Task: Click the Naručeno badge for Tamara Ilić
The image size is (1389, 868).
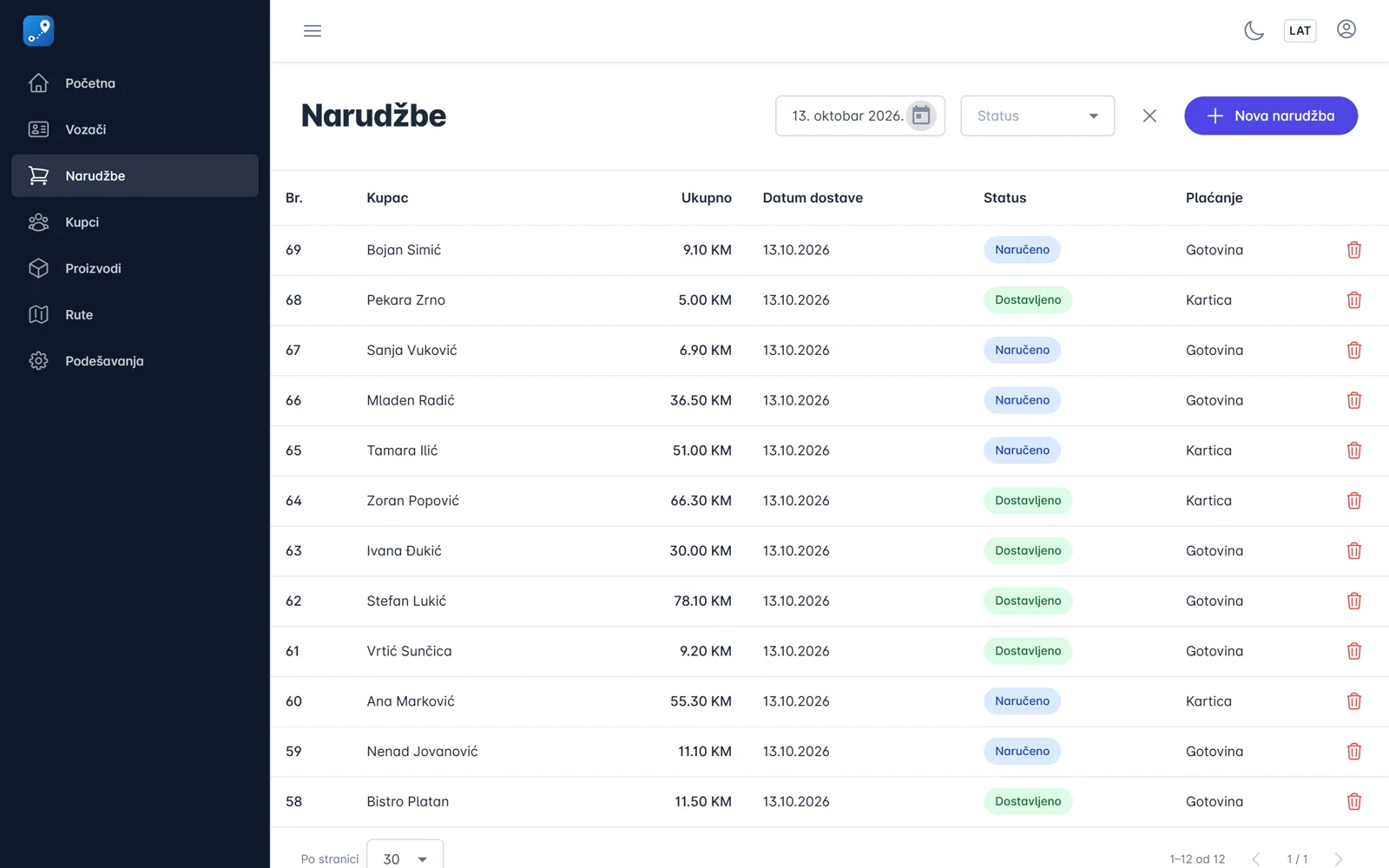Action: coord(1022,450)
